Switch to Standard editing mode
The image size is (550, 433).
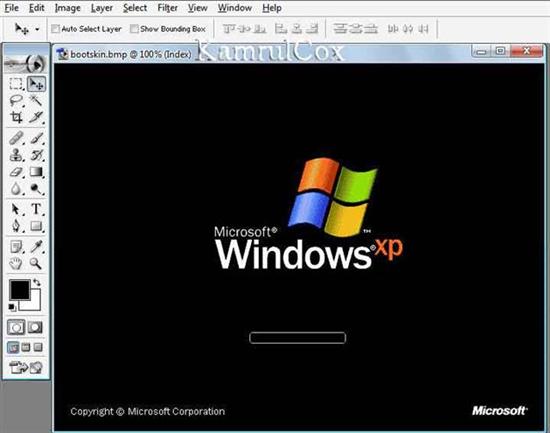click(16, 327)
